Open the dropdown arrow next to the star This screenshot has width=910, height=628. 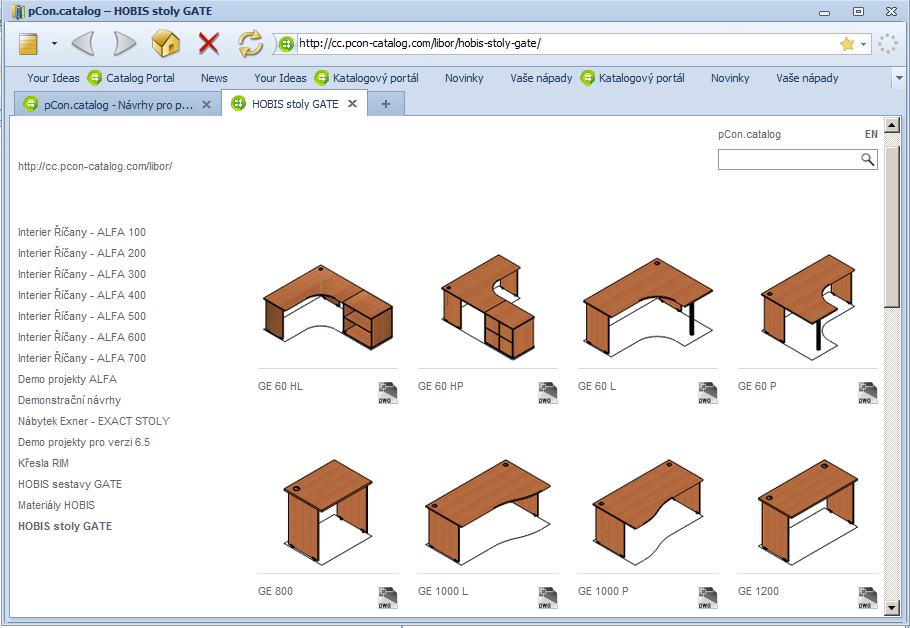(864, 44)
